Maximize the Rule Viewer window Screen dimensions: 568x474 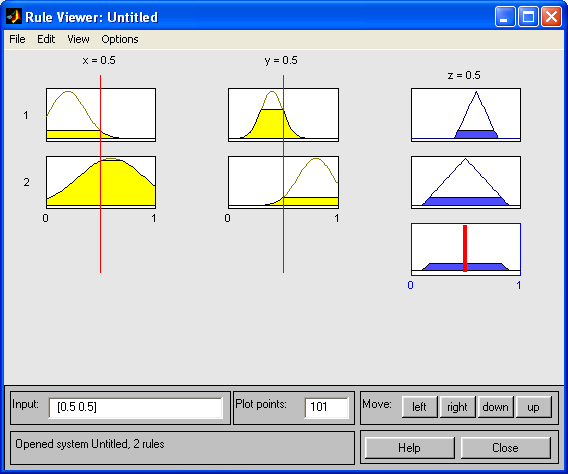coord(528,16)
